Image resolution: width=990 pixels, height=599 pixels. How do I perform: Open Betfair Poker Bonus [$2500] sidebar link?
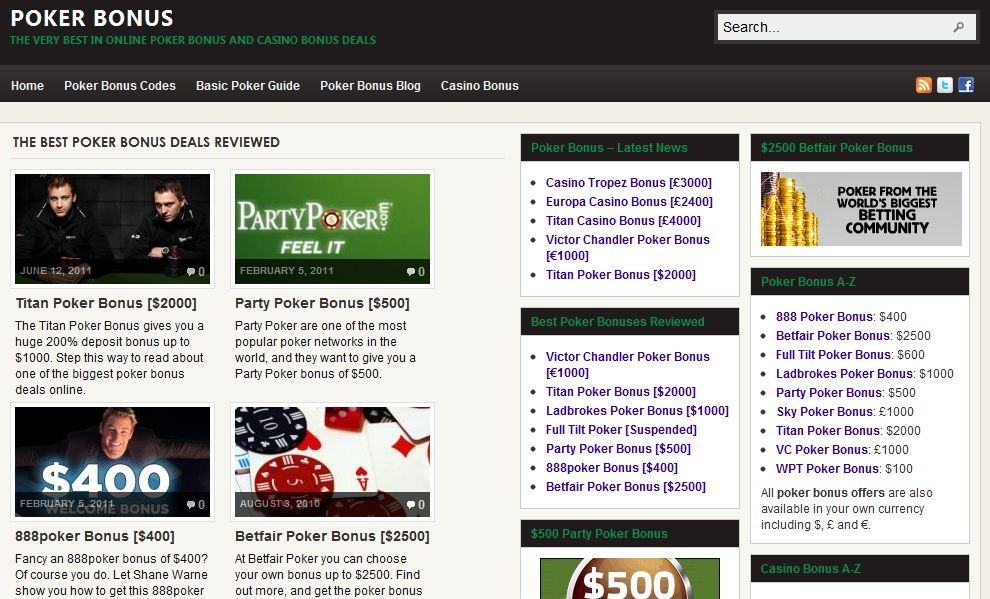pos(626,486)
